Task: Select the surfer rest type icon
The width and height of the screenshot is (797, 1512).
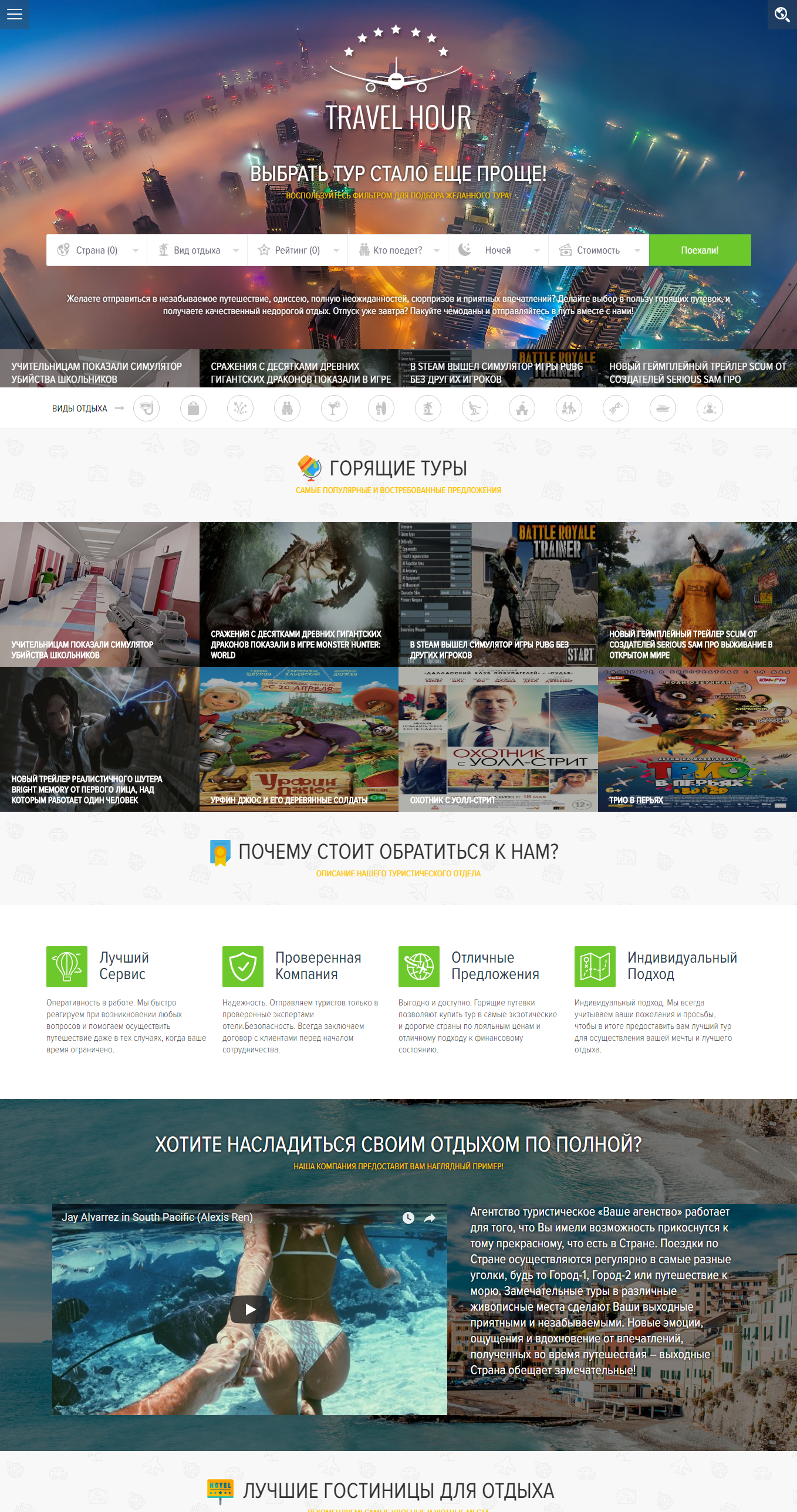Action: pyautogui.click(x=381, y=408)
